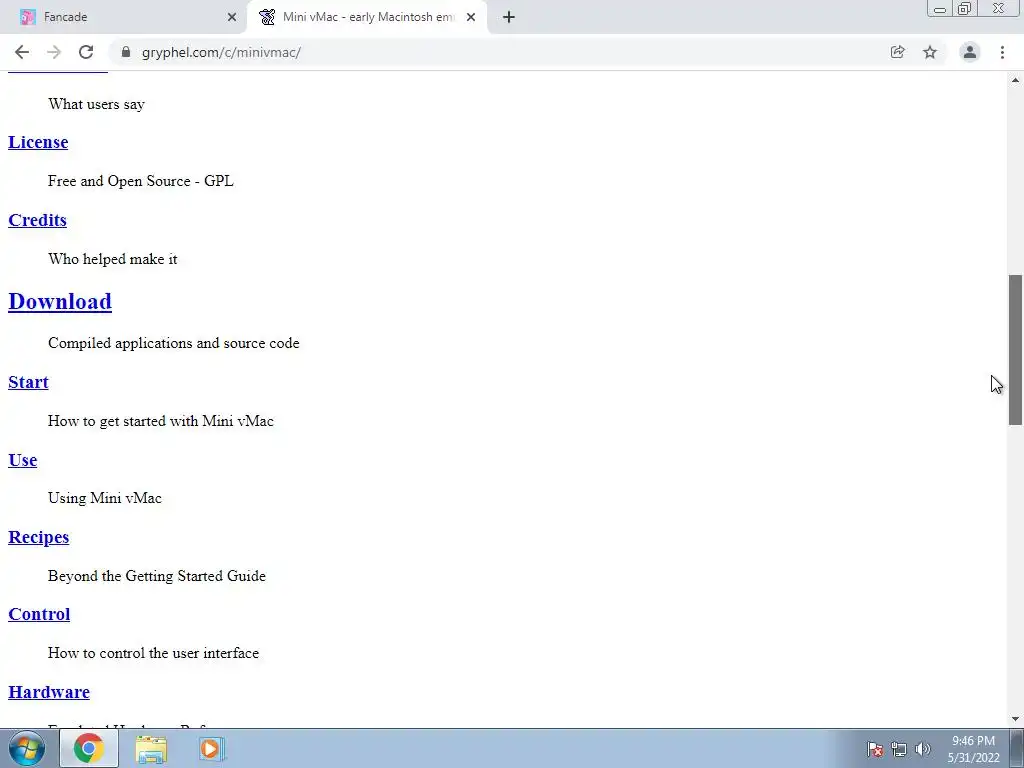The image size is (1024, 768).
Task: Follow the Control link
Action: click(x=39, y=615)
